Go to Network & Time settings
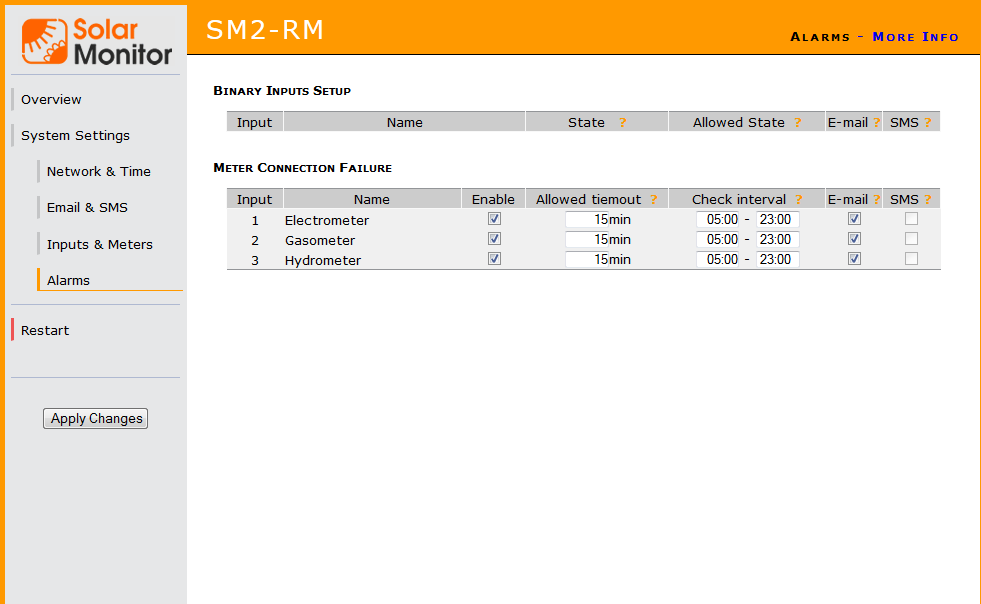This screenshot has height=604, width=981. (99, 171)
